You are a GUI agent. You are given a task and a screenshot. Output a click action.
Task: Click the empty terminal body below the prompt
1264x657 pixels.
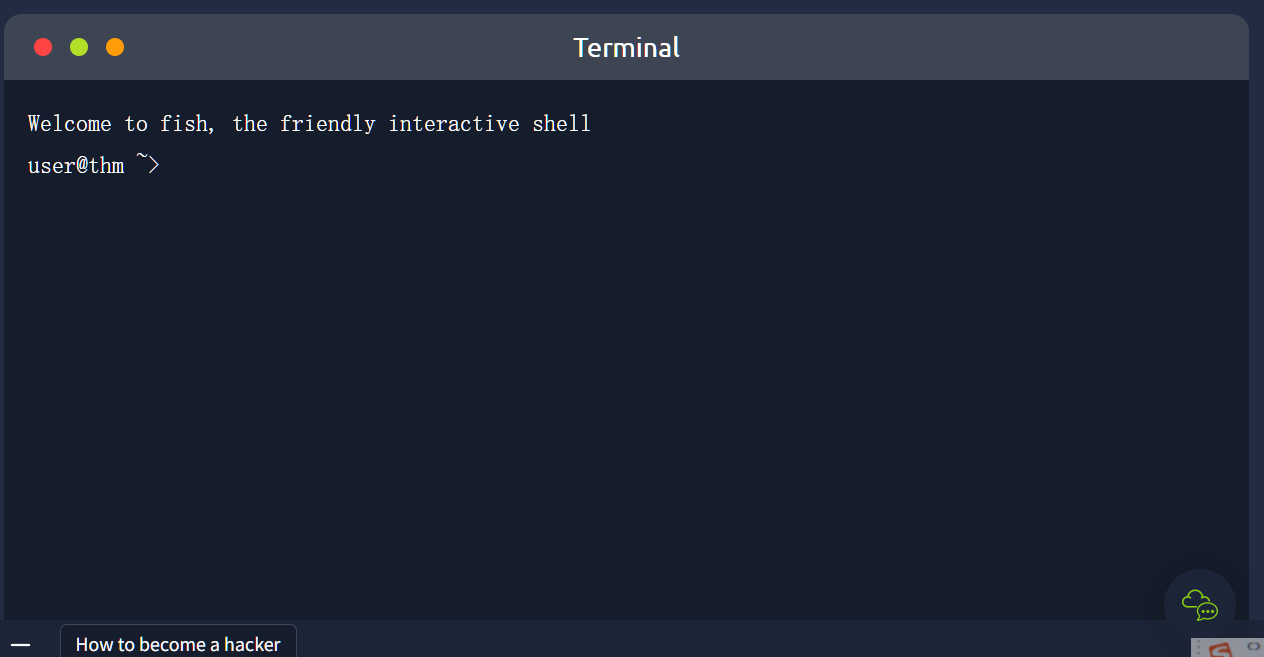coord(600,400)
